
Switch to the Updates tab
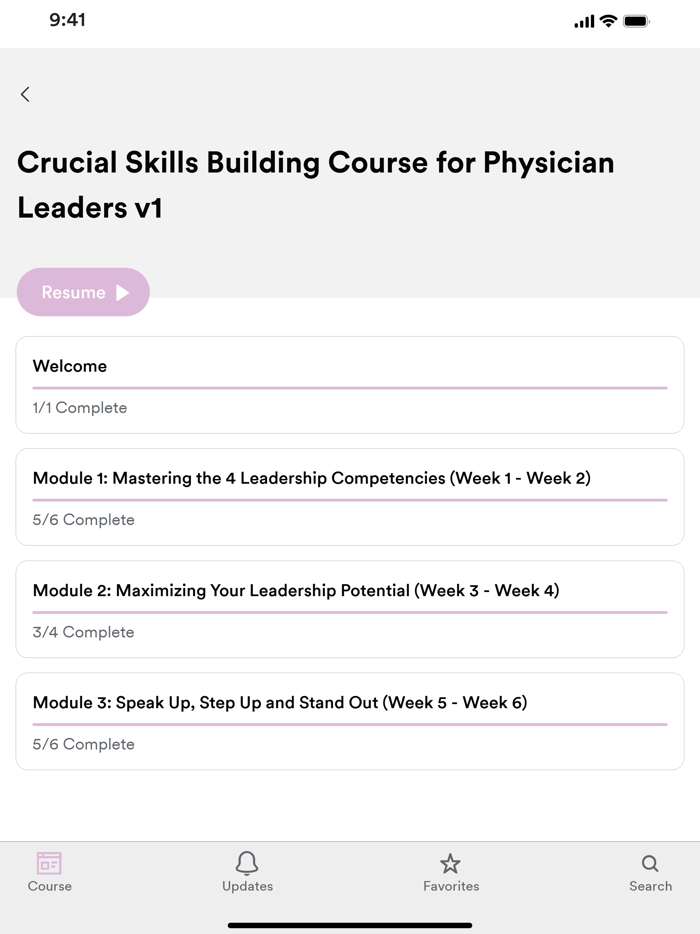coord(247,872)
